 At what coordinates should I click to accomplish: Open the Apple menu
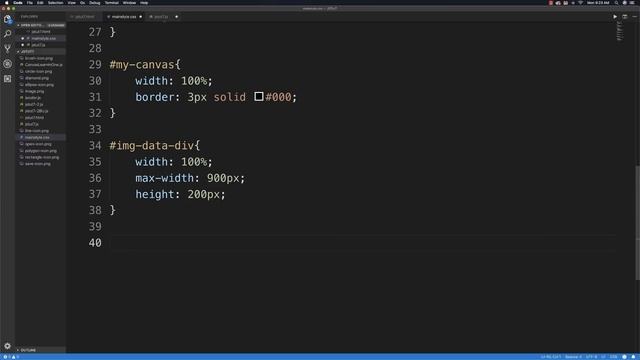pyautogui.click(x=7, y=2)
